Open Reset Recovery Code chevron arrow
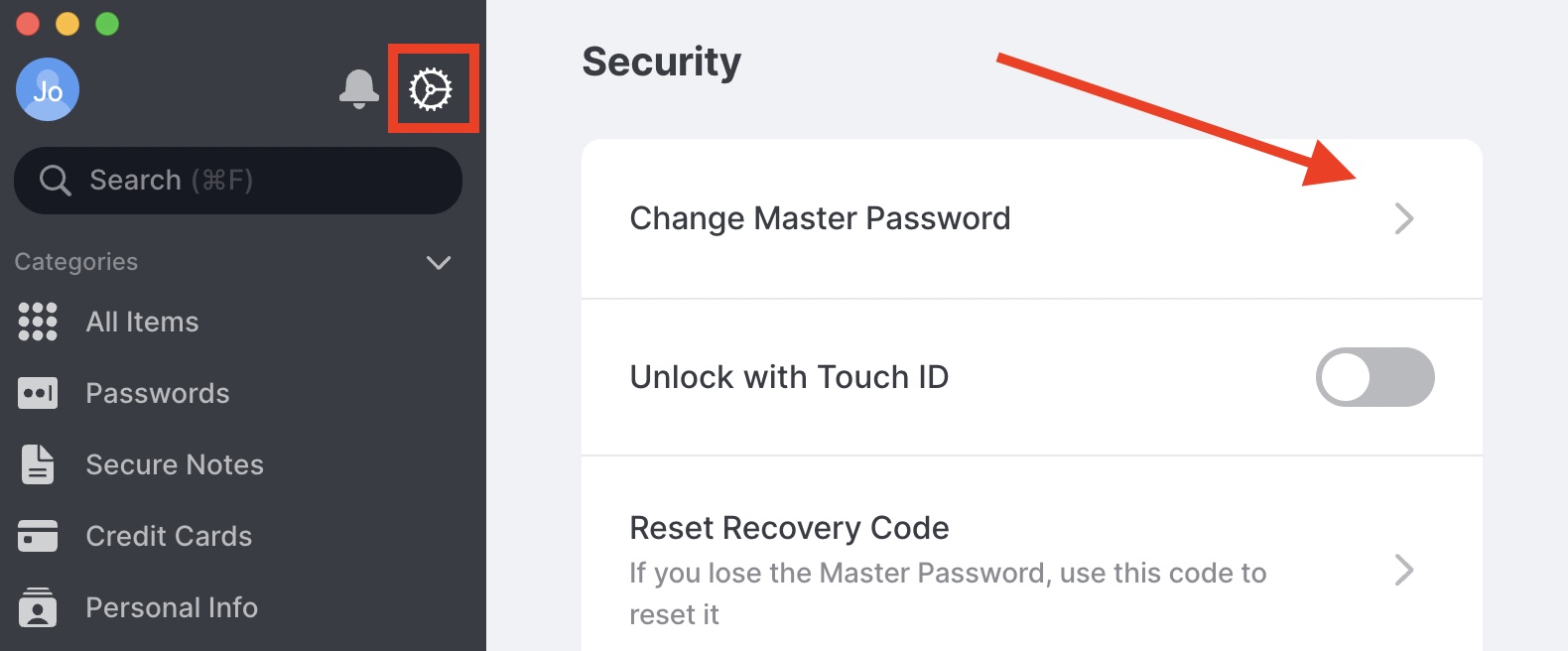This screenshot has height=651, width=1568. pyautogui.click(x=1403, y=571)
